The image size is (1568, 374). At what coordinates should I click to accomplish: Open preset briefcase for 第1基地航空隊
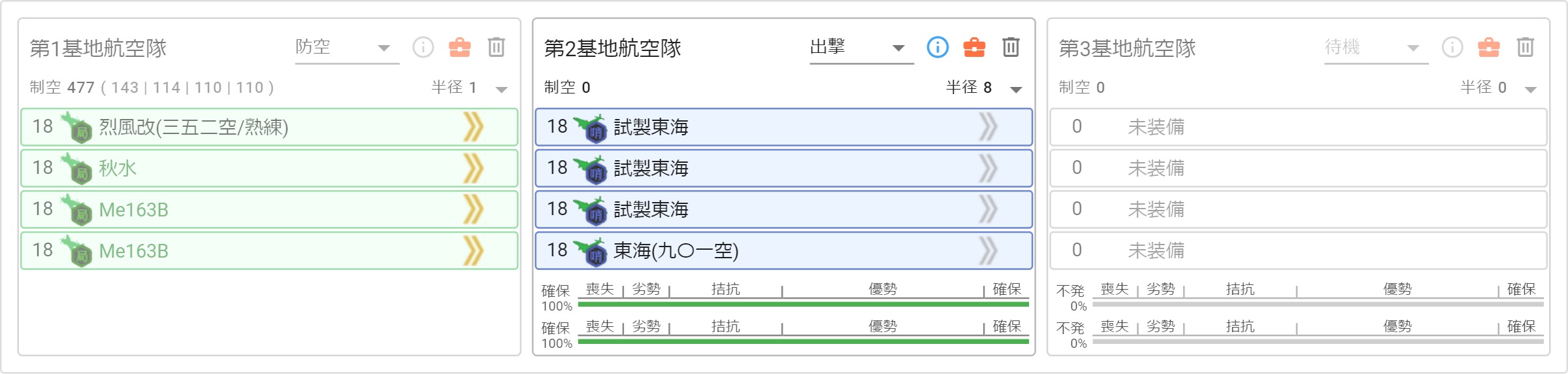click(459, 47)
